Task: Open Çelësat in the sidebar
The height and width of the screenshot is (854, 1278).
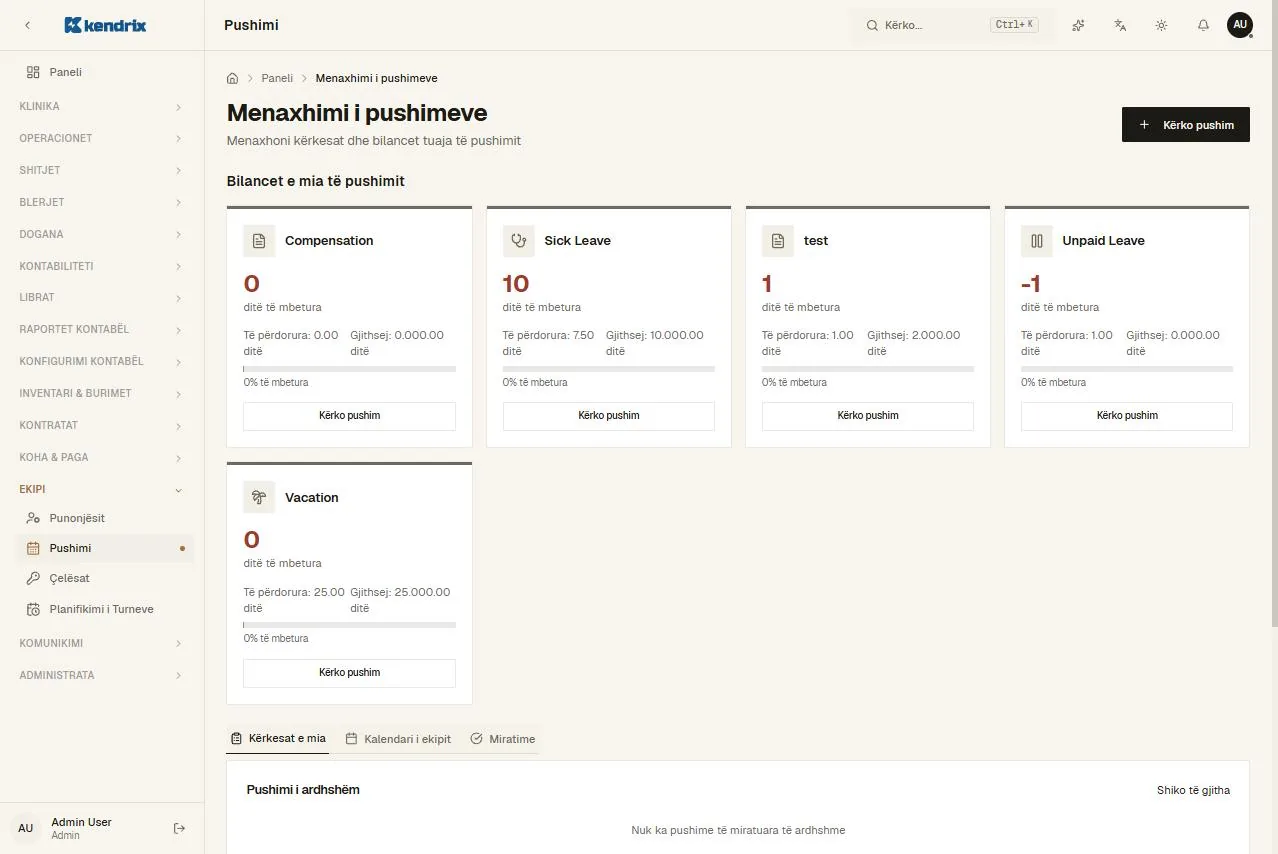Action: 105,578
